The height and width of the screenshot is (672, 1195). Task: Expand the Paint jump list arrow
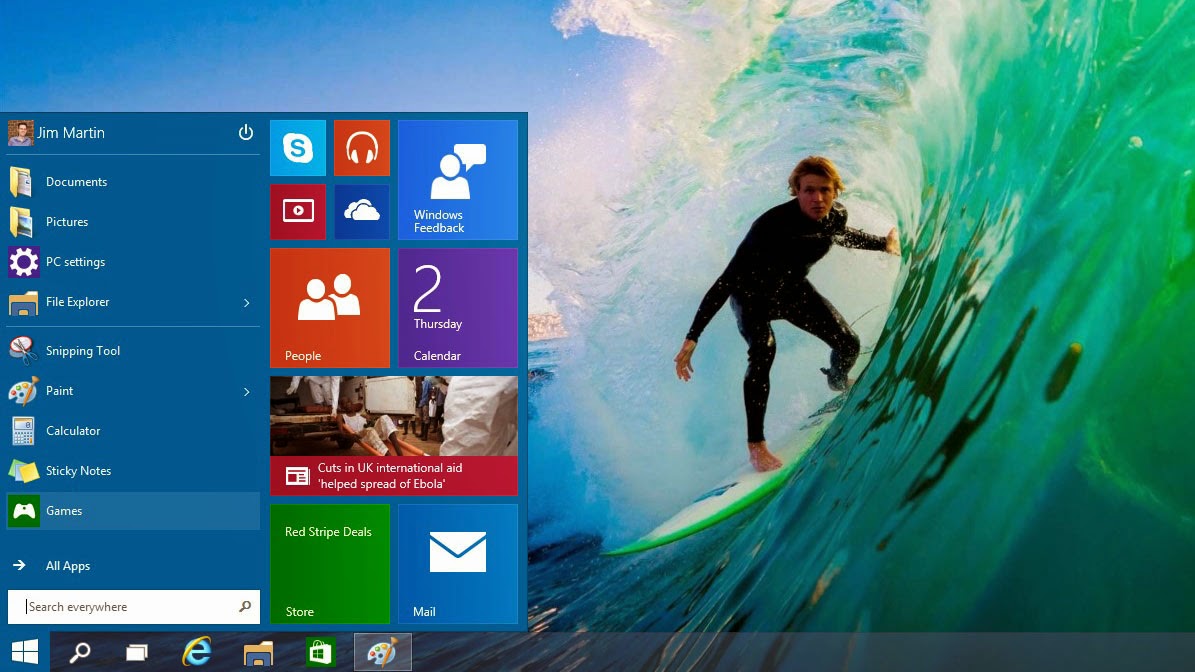click(246, 392)
